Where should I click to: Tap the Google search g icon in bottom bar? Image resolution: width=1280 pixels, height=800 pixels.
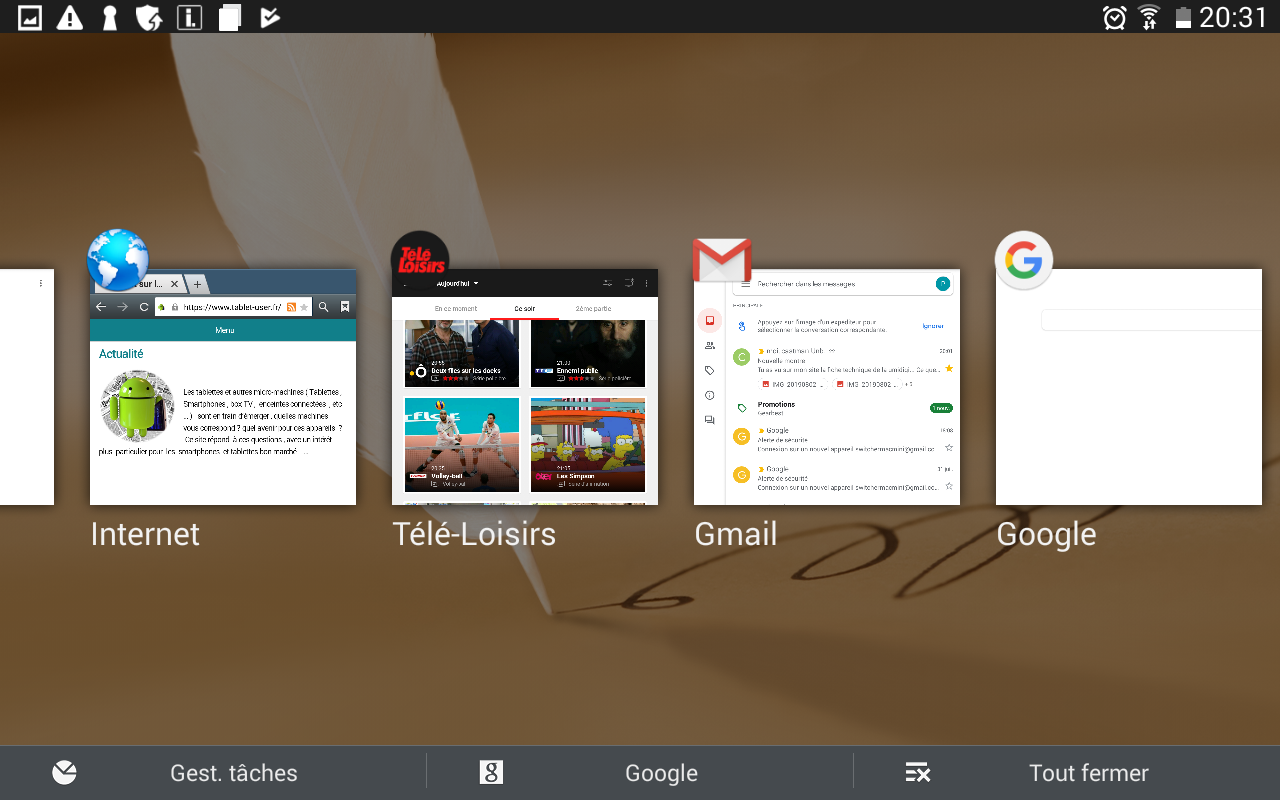tap(490, 772)
